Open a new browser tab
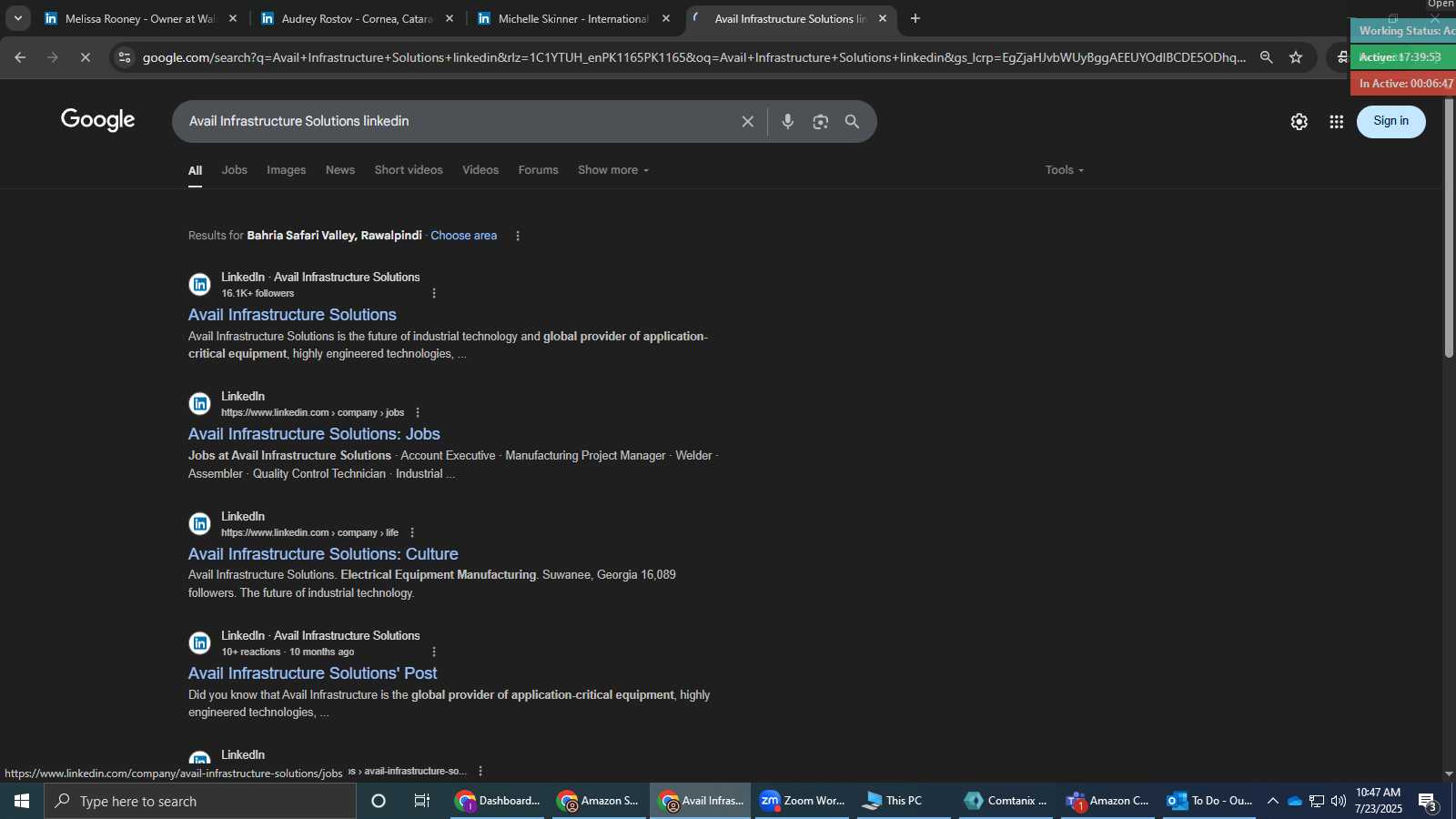This screenshot has height=819, width=1456. [x=915, y=18]
